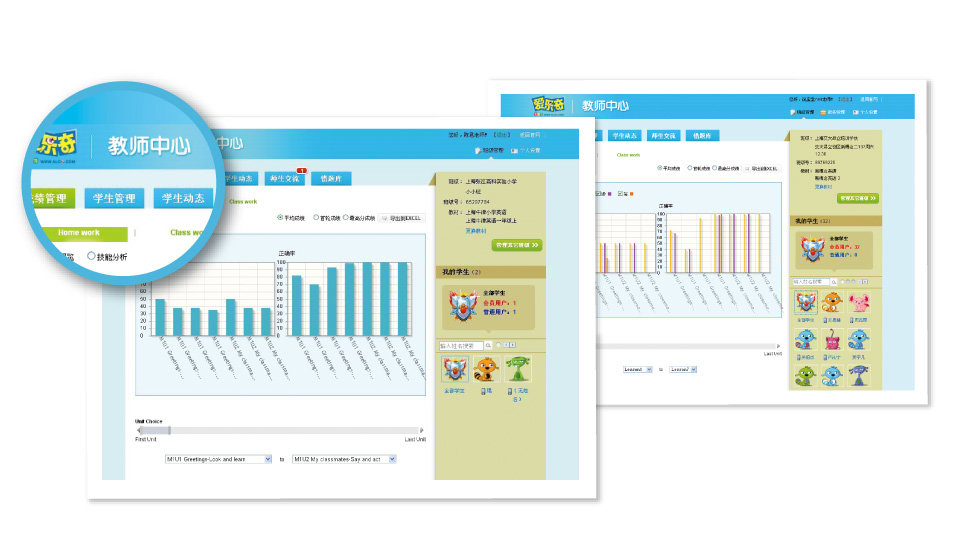Select the 技能分析 radio button in magnified circle
Image resolution: width=960 pixels, height=560 pixels.
click(93, 257)
